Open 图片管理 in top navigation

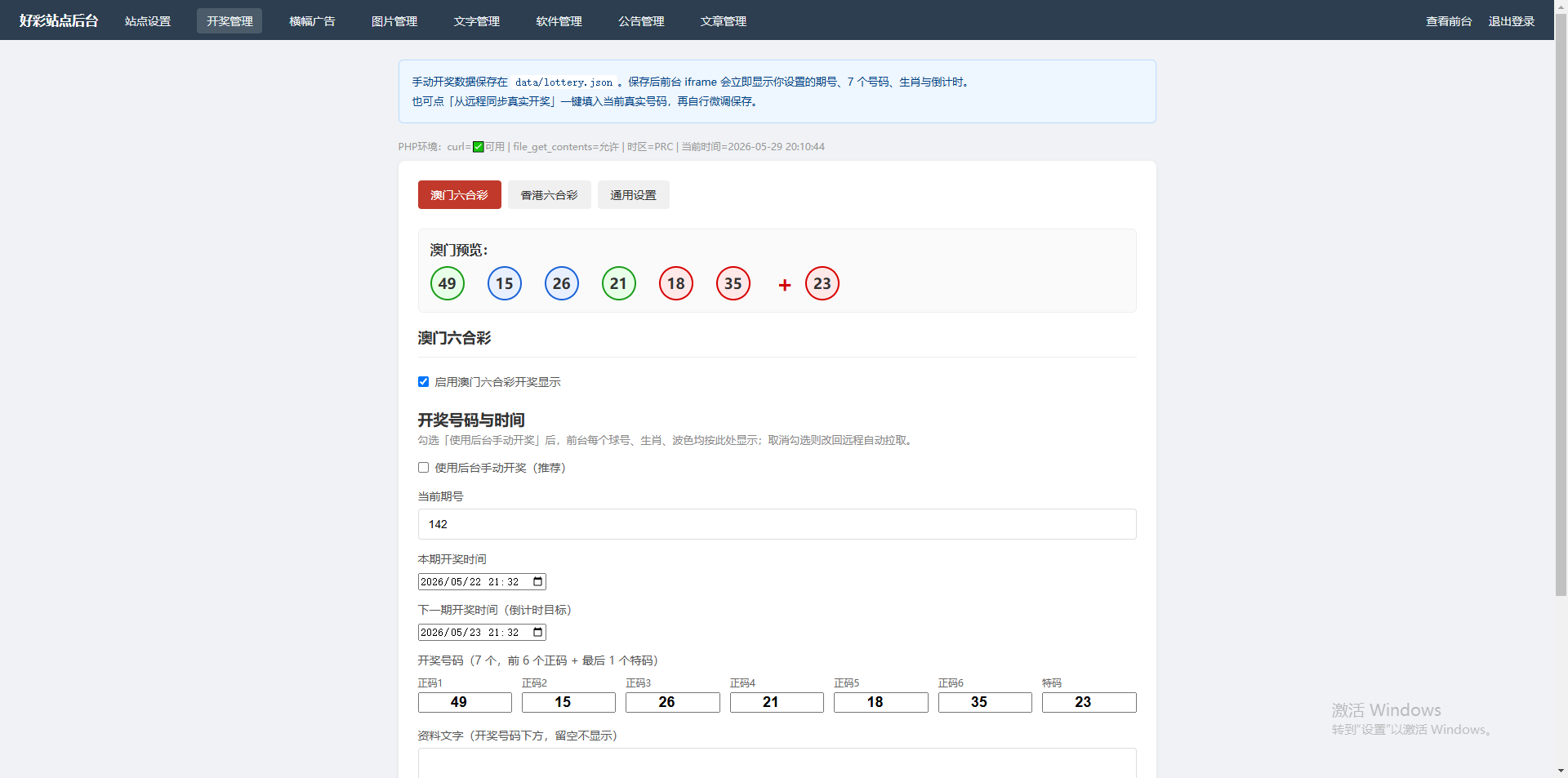394,21
